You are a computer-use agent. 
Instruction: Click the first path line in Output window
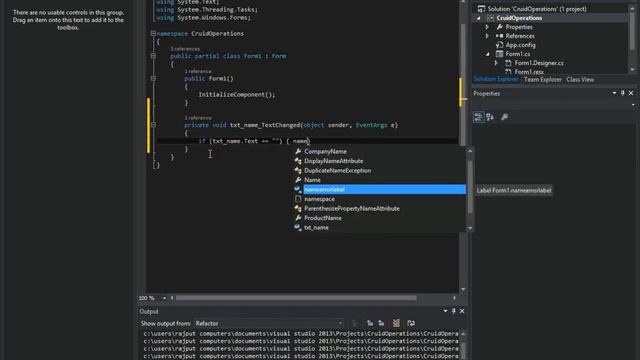(x=301, y=334)
